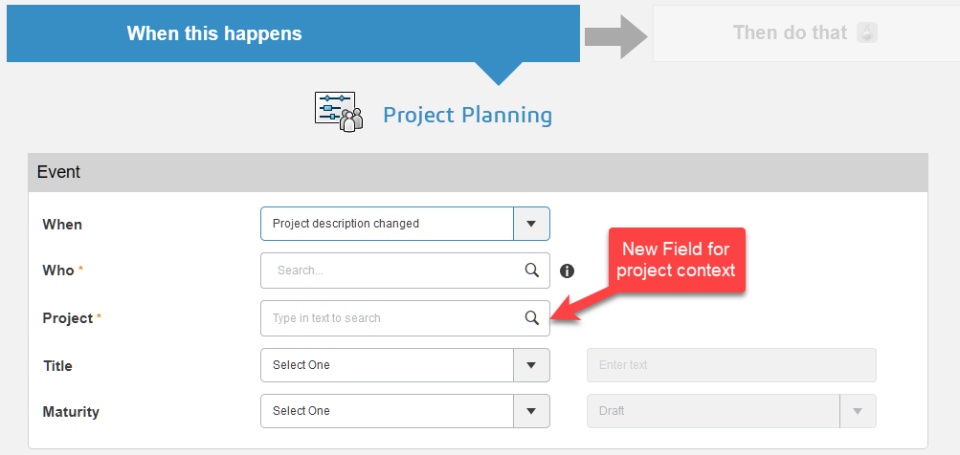Click the Draft dropdown arrow

(x=858, y=411)
